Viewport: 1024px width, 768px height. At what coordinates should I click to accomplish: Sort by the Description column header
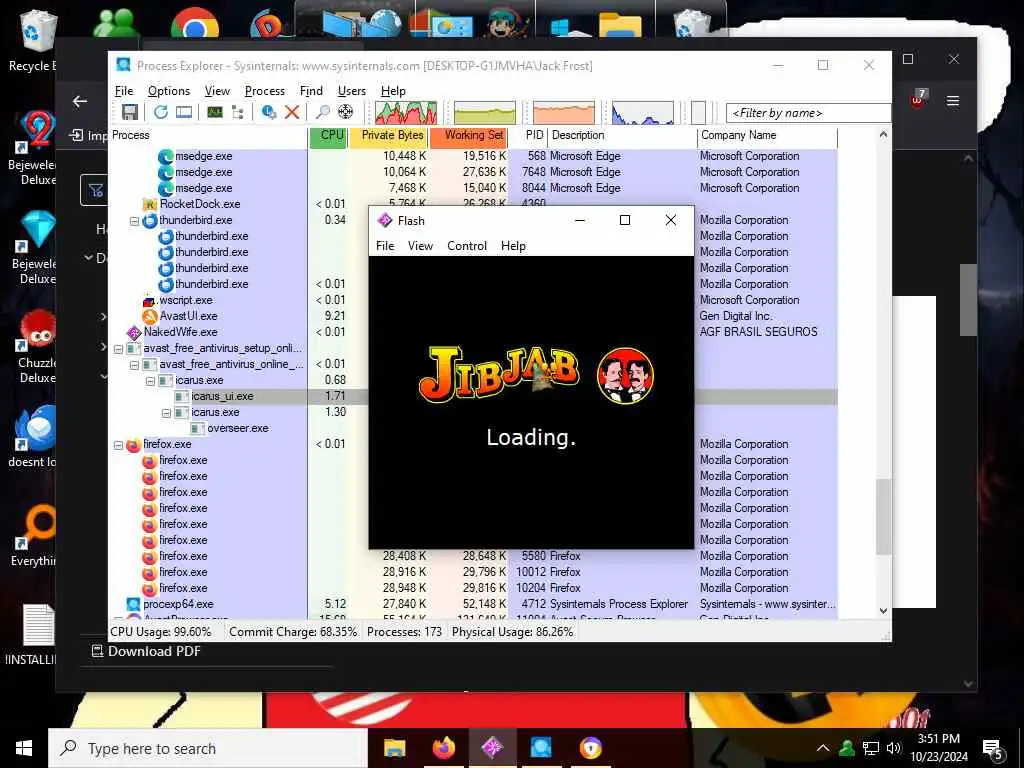(x=622, y=137)
